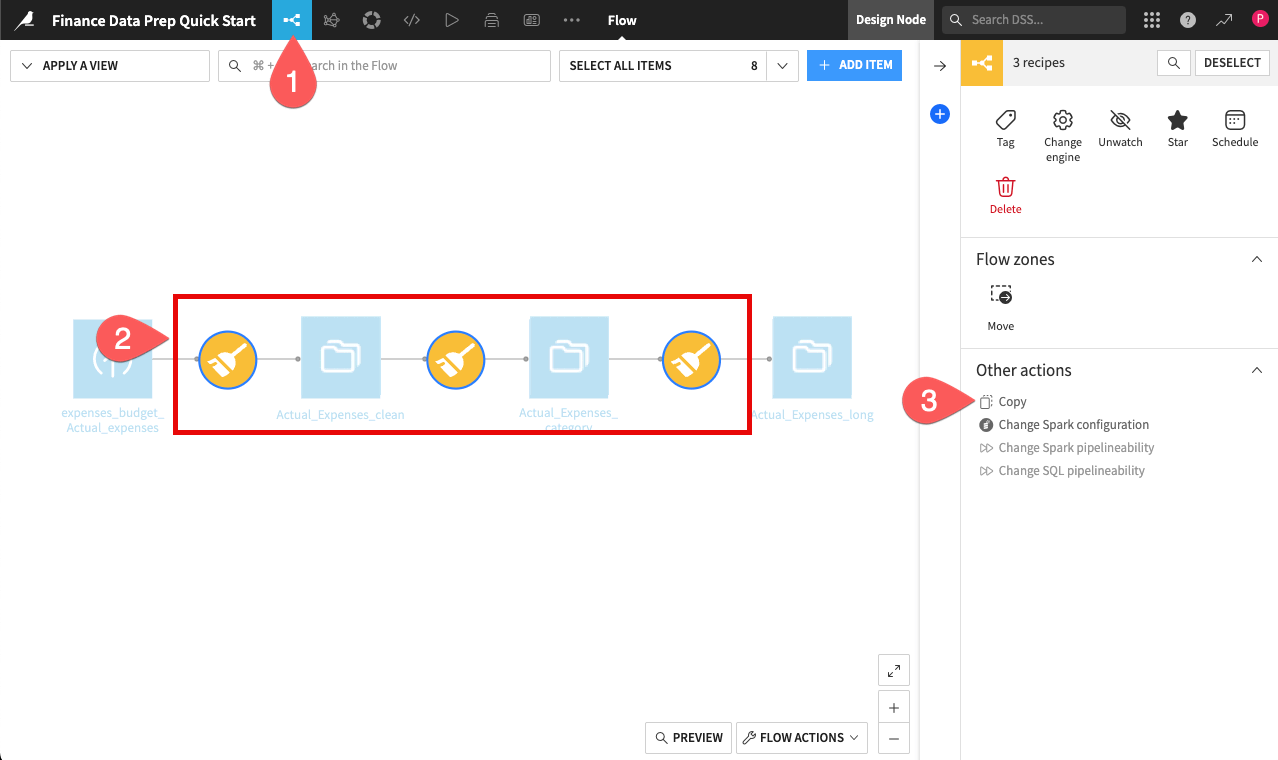The width and height of the screenshot is (1278, 760).
Task: Collapse the Other actions section
Action: point(1256,369)
